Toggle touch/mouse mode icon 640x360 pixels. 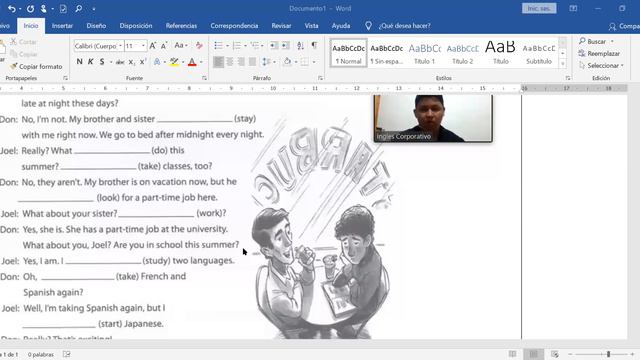coord(44,9)
